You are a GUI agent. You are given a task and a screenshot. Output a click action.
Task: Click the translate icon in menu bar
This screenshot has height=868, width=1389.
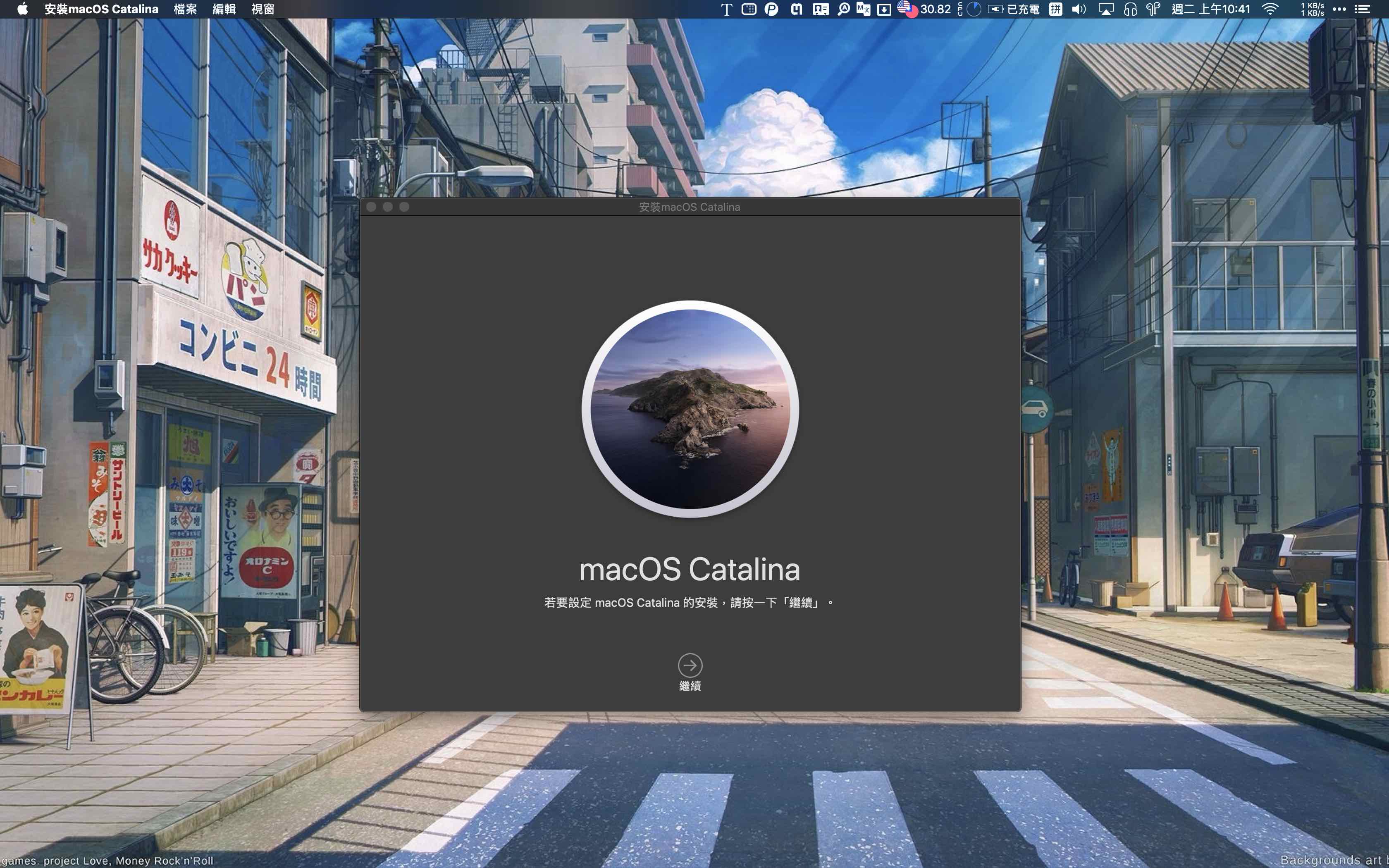(x=863, y=9)
